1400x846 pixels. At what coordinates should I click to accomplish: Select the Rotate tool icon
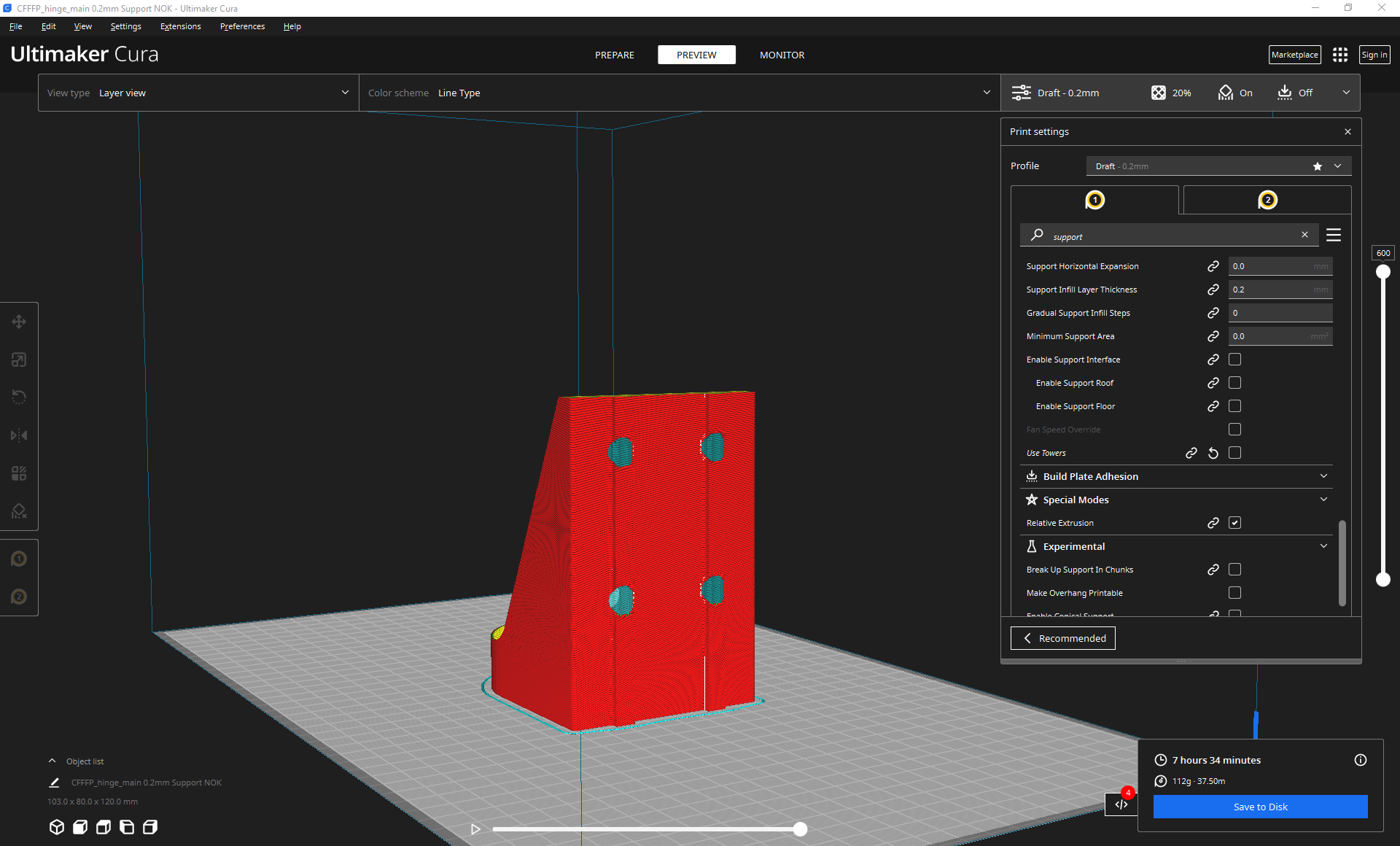point(19,397)
